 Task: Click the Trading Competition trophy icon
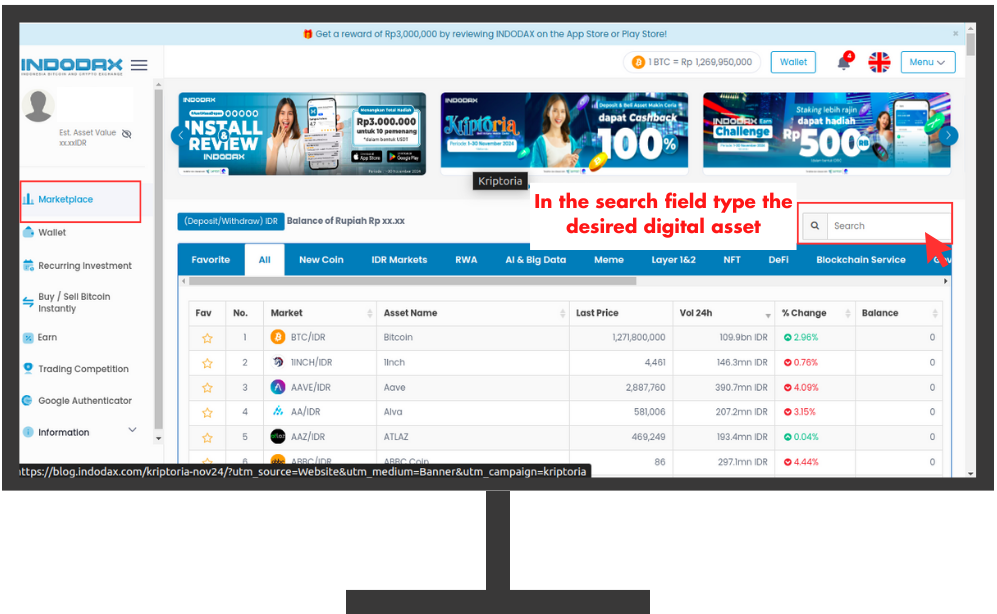(x=28, y=368)
